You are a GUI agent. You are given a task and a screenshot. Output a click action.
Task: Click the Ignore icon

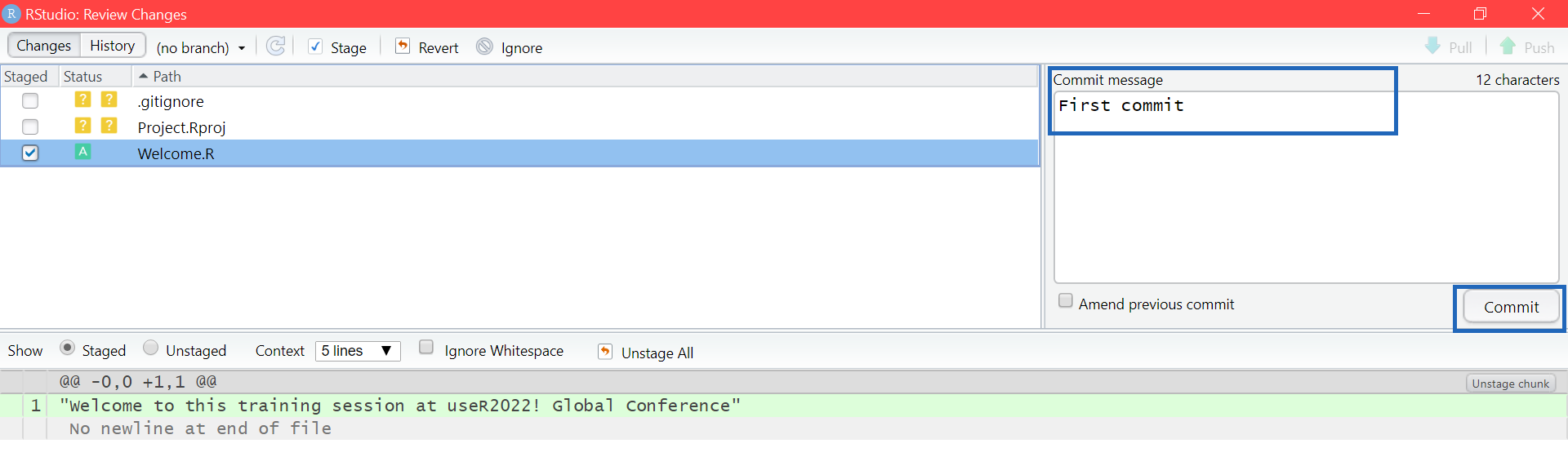(x=485, y=47)
